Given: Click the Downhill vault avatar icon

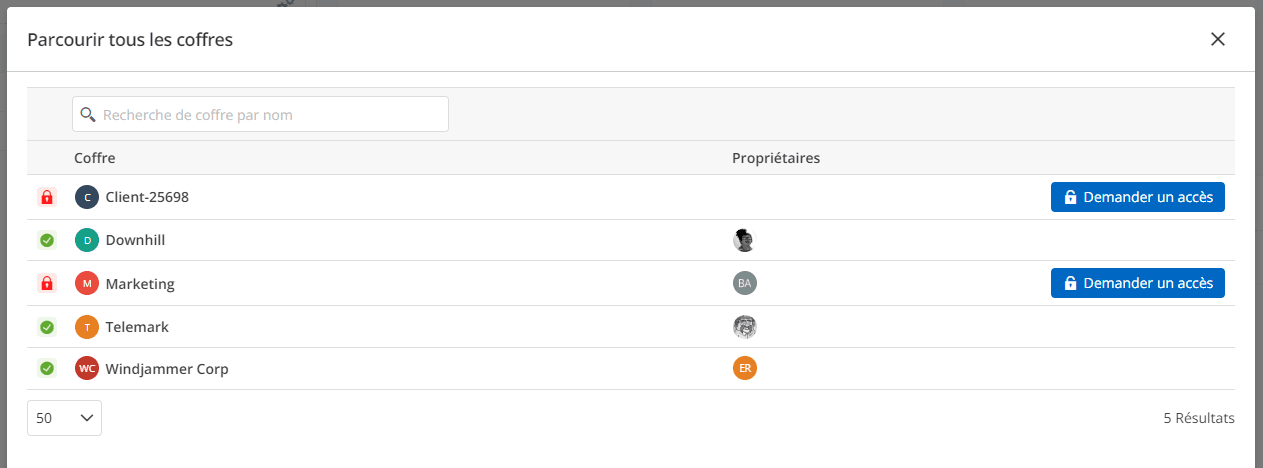Looking at the screenshot, I should tap(87, 240).
